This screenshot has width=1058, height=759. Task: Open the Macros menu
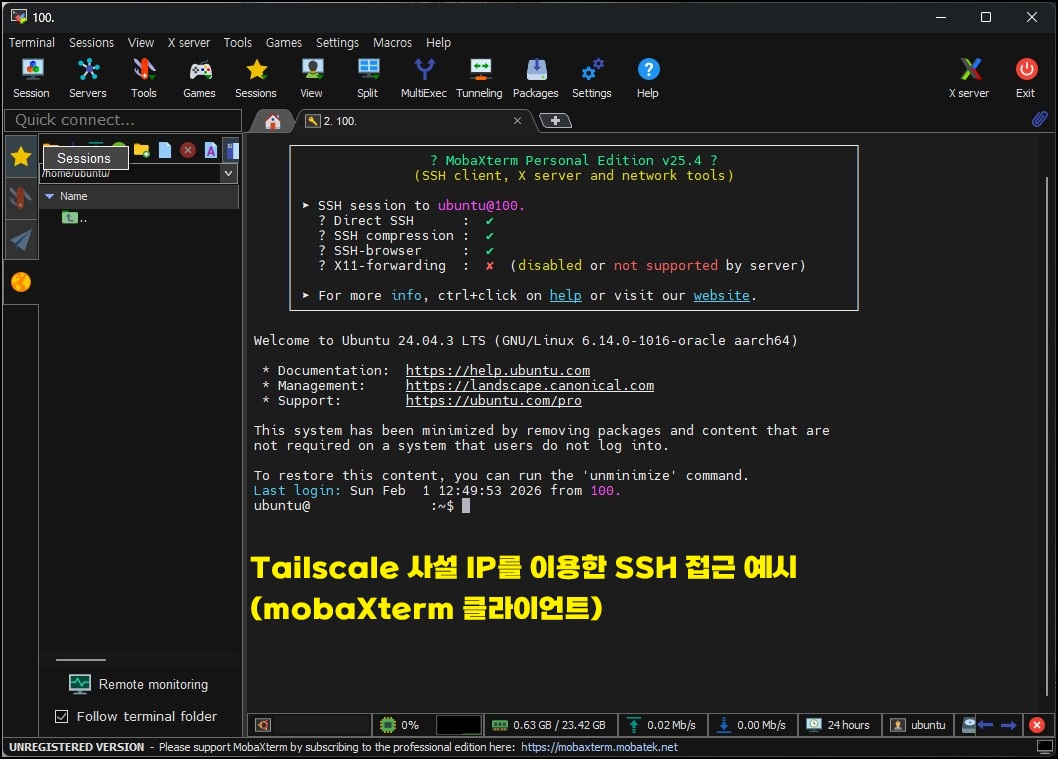(392, 43)
